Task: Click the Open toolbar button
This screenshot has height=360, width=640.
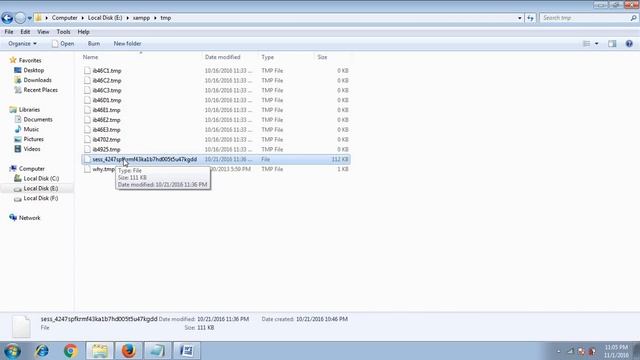Action: [63, 44]
